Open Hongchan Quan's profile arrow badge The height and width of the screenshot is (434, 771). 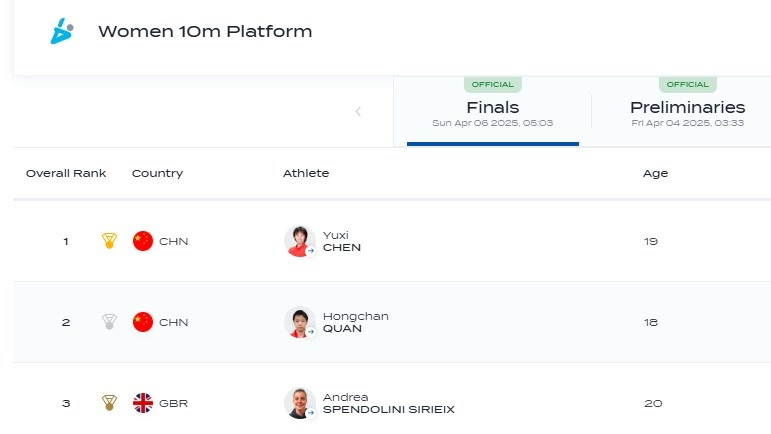pos(310,332)
